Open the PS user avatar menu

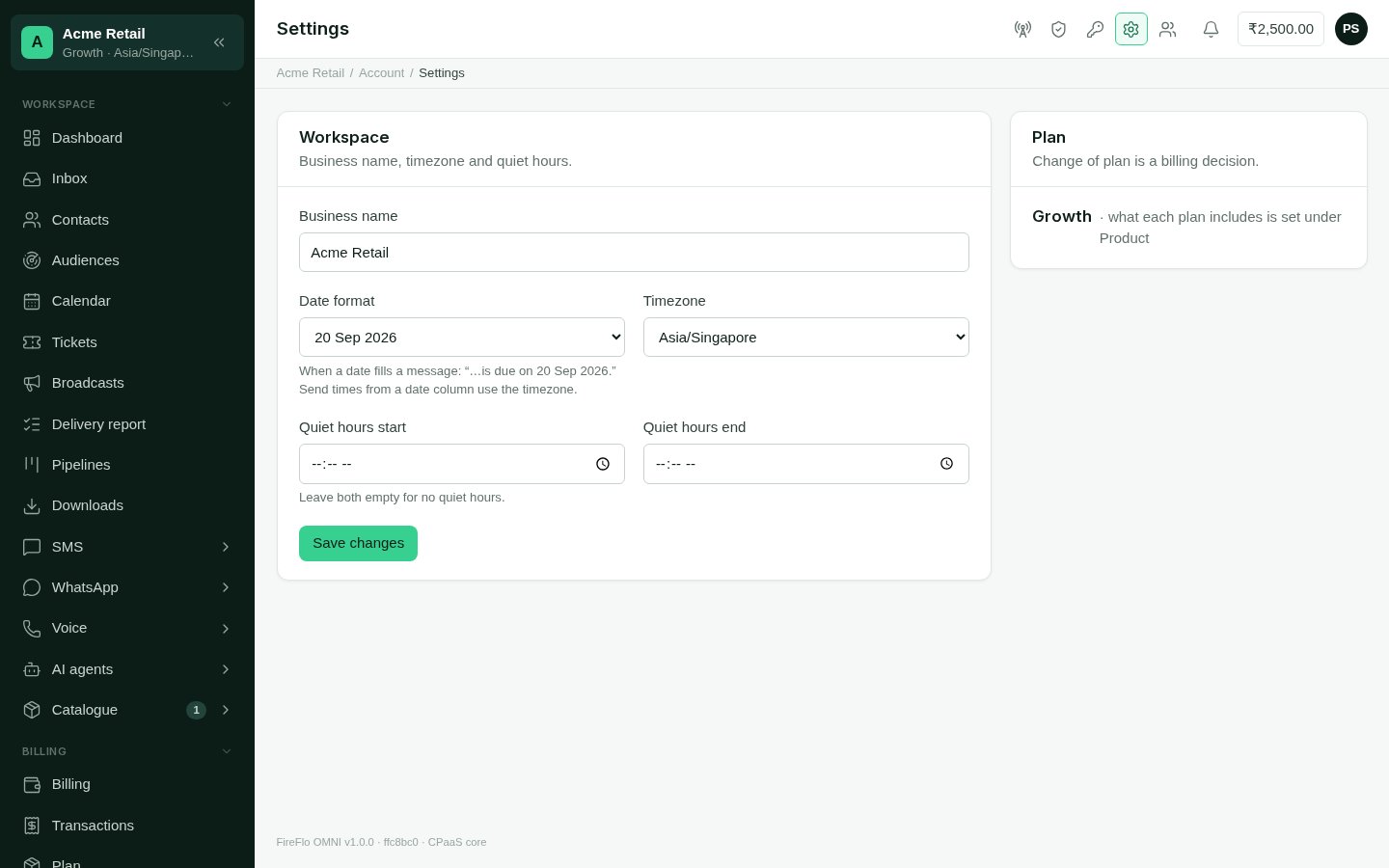point(1350,29)
